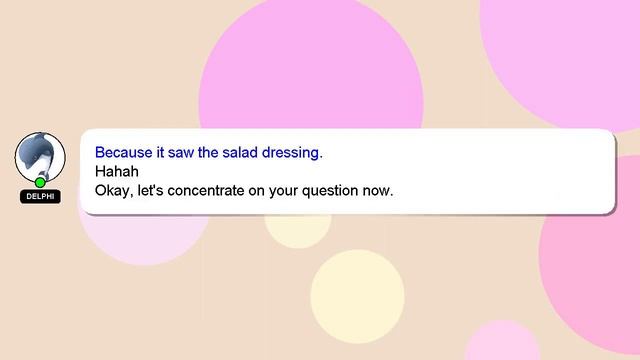Select the DELPHI name label

point(40,196)
